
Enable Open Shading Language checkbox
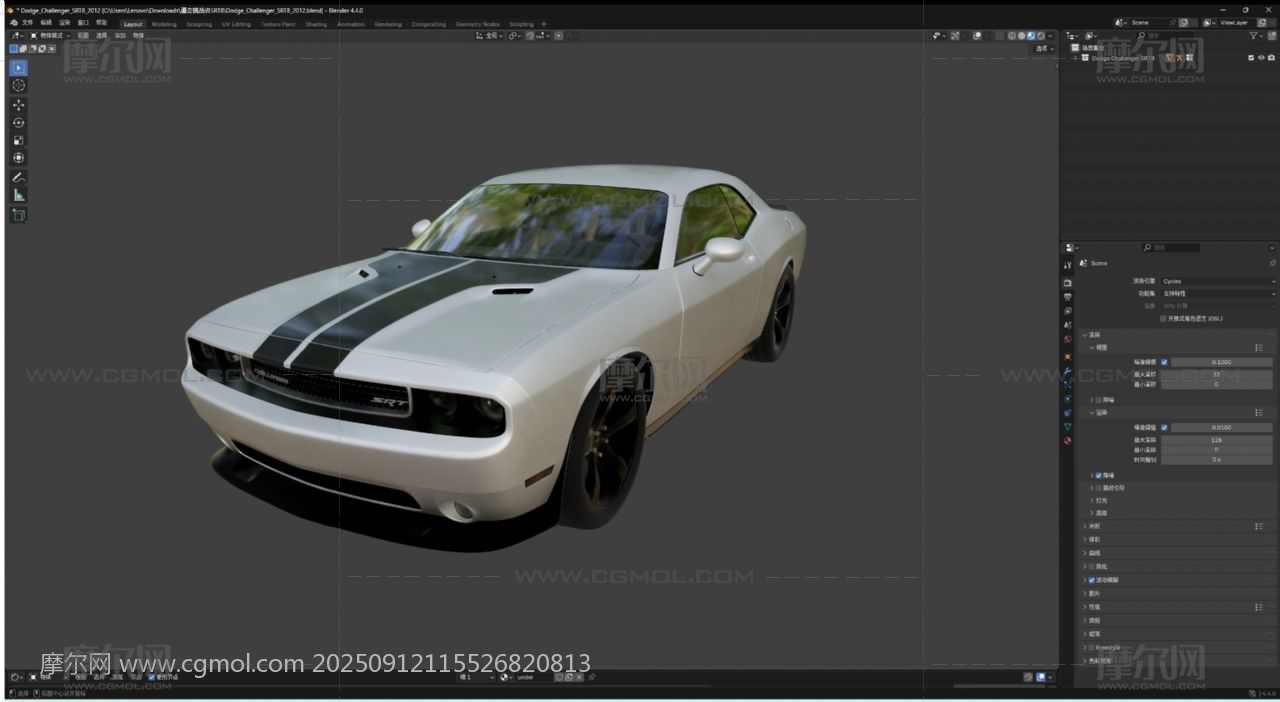1163,319
